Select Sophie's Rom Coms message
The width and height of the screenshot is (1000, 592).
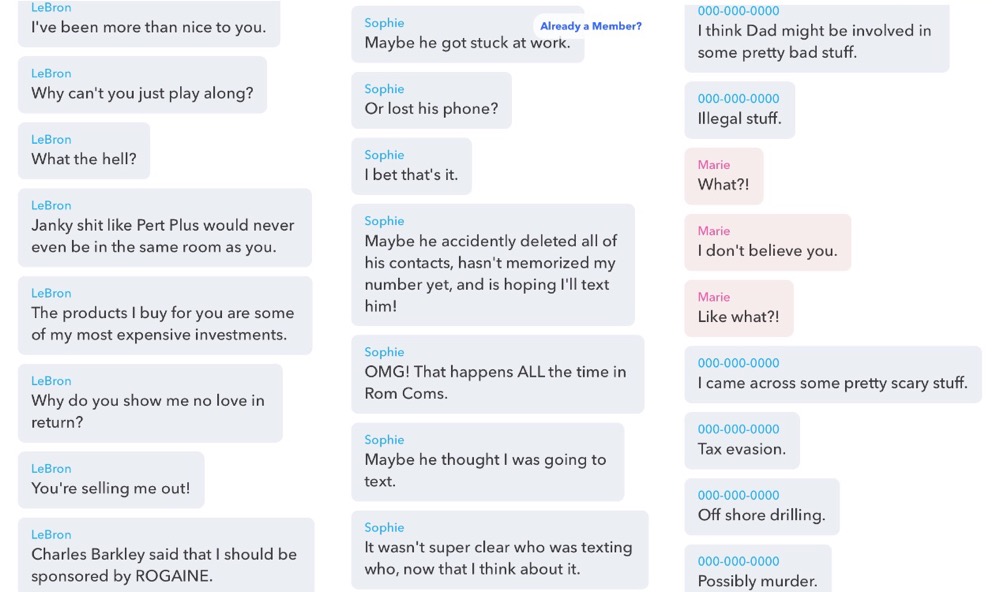[497, 374]
